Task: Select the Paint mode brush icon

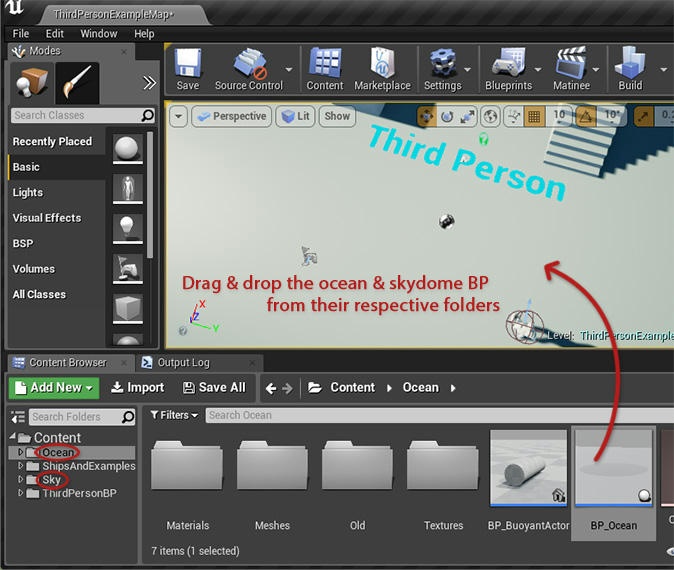Action: [77, 84]
